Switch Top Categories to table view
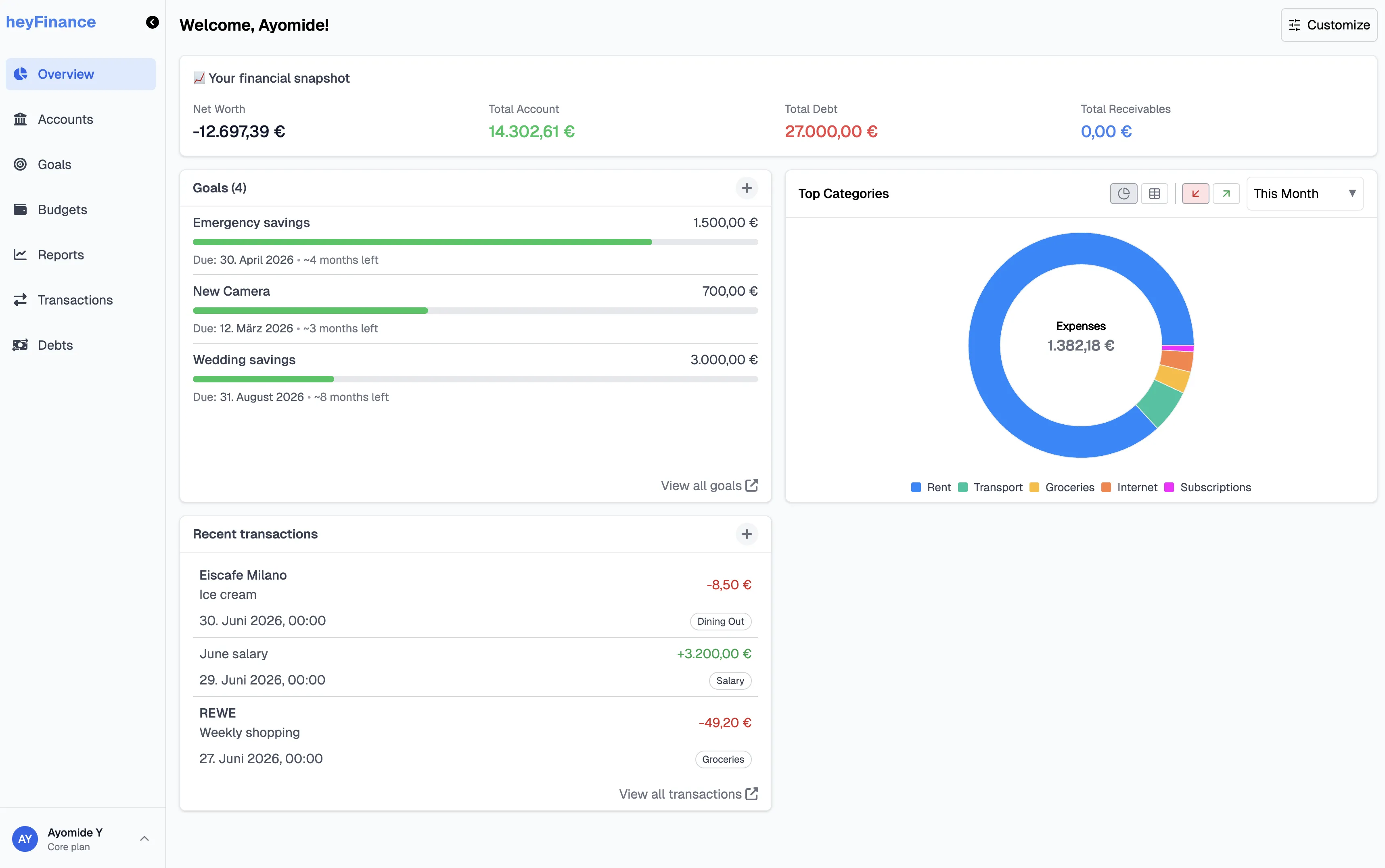 click(1155, 194)
